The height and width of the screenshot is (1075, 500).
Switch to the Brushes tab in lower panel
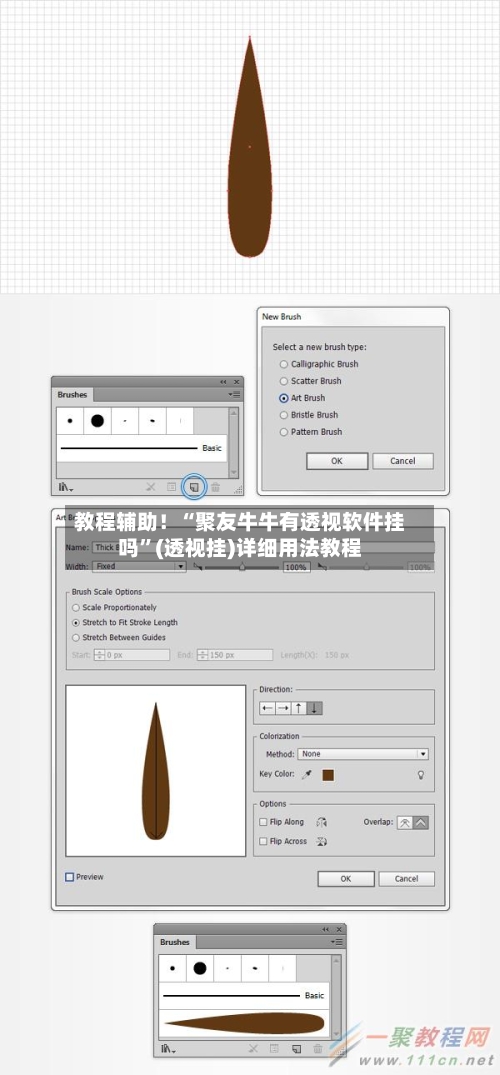pos(174,942)
